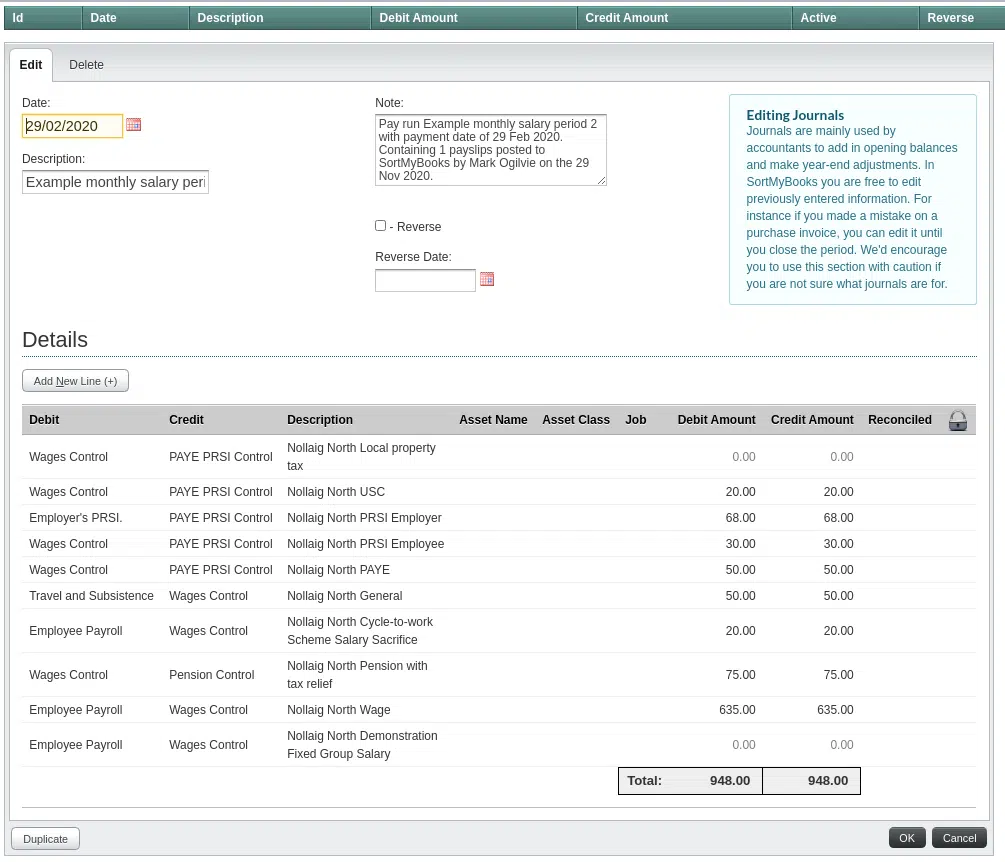Click 'Nollaig North Cycle-to-work Scheme Salary Sacrifice' description
The height and width of the screenshot is (862, 1005).
[360, 631]
